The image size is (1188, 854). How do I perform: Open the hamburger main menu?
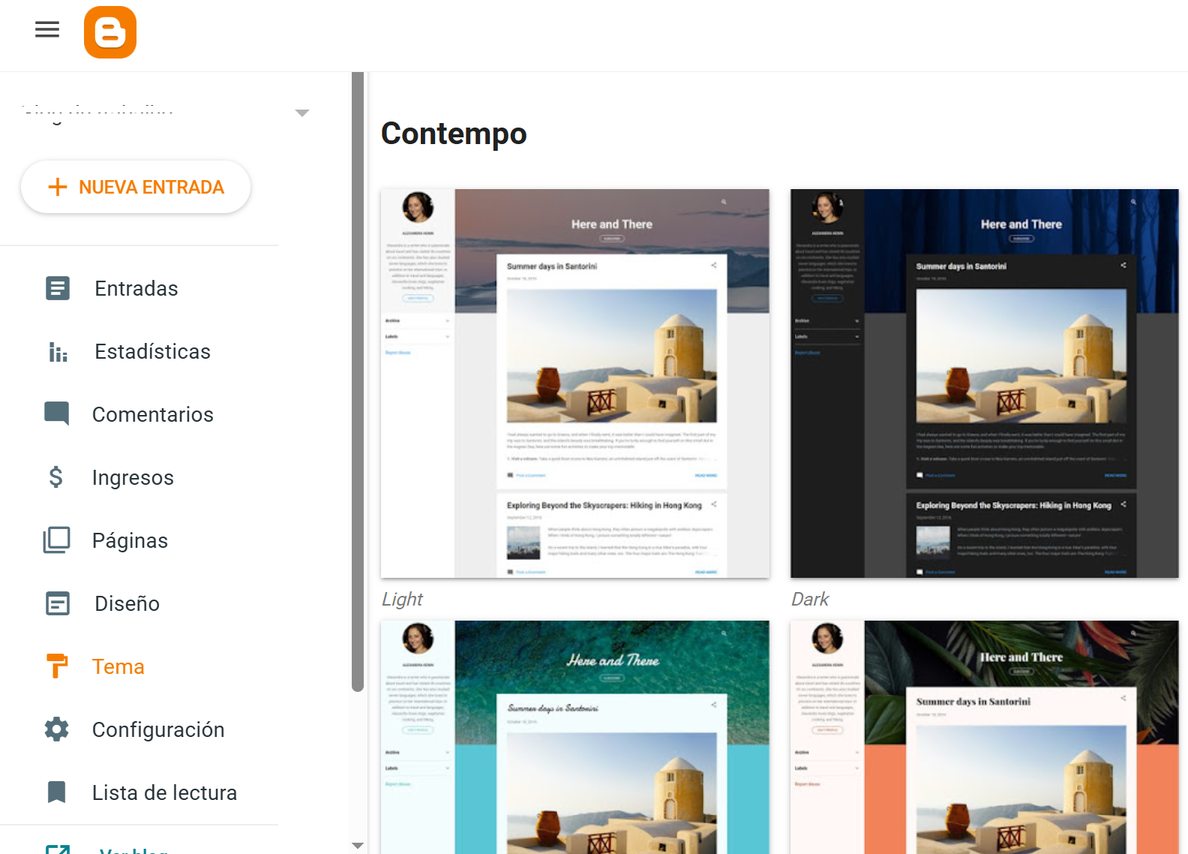click(x=47, y=30)
